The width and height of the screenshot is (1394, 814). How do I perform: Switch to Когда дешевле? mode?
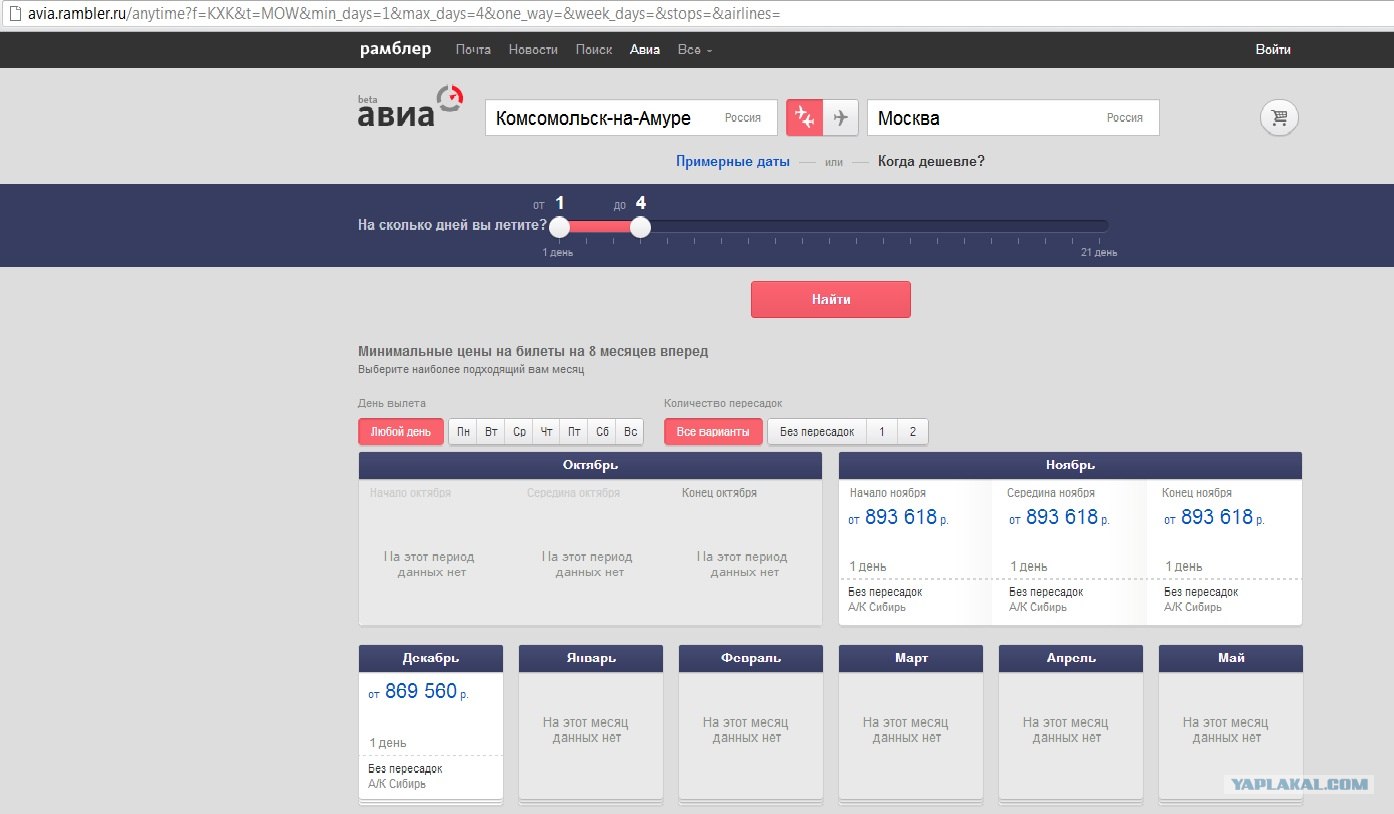pos(931,161)
